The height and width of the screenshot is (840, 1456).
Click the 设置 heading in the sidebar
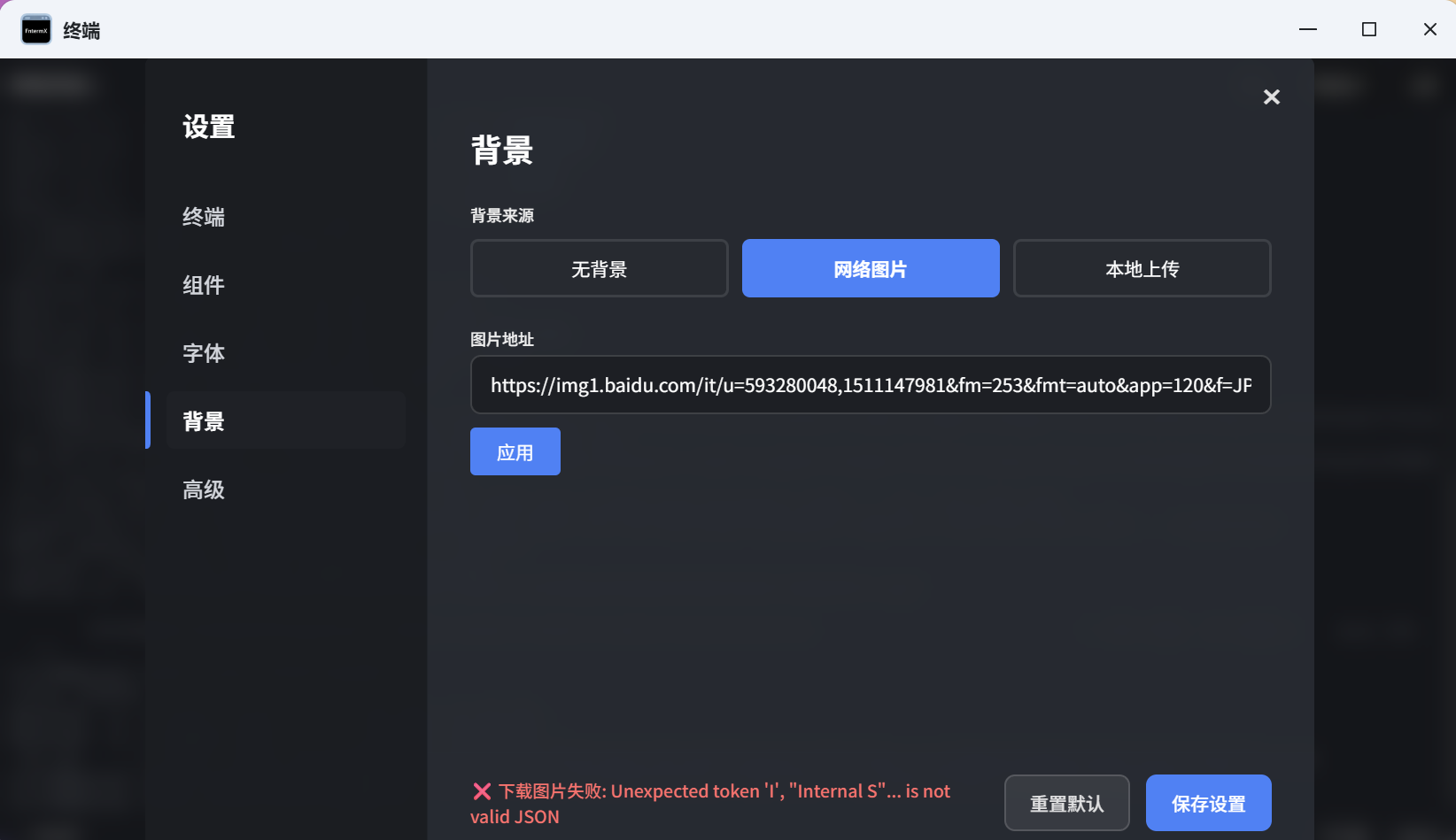click(207, 127)
